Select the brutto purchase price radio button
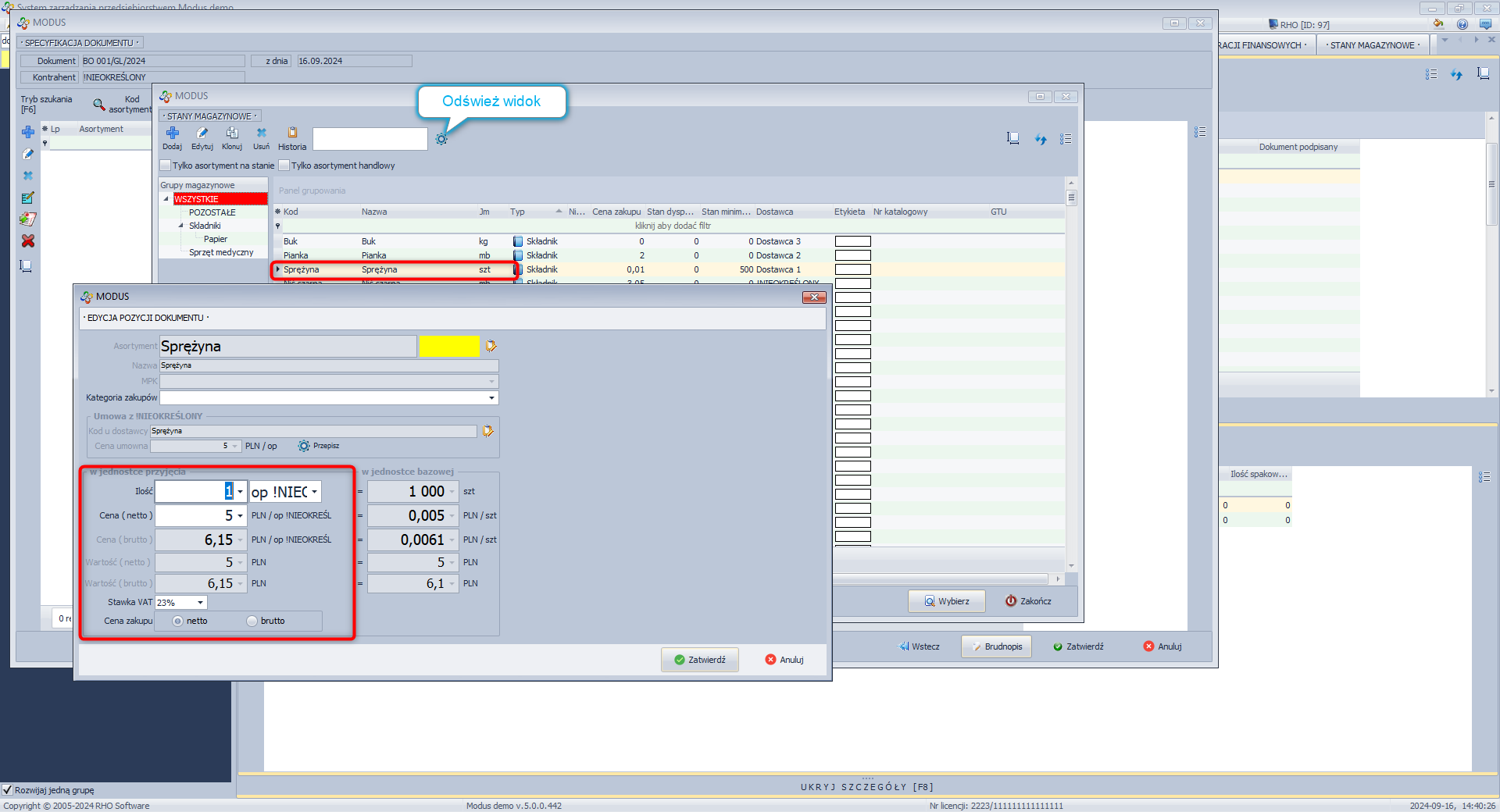Viewport: 1500px width, 812px height. tap(252, 621)
